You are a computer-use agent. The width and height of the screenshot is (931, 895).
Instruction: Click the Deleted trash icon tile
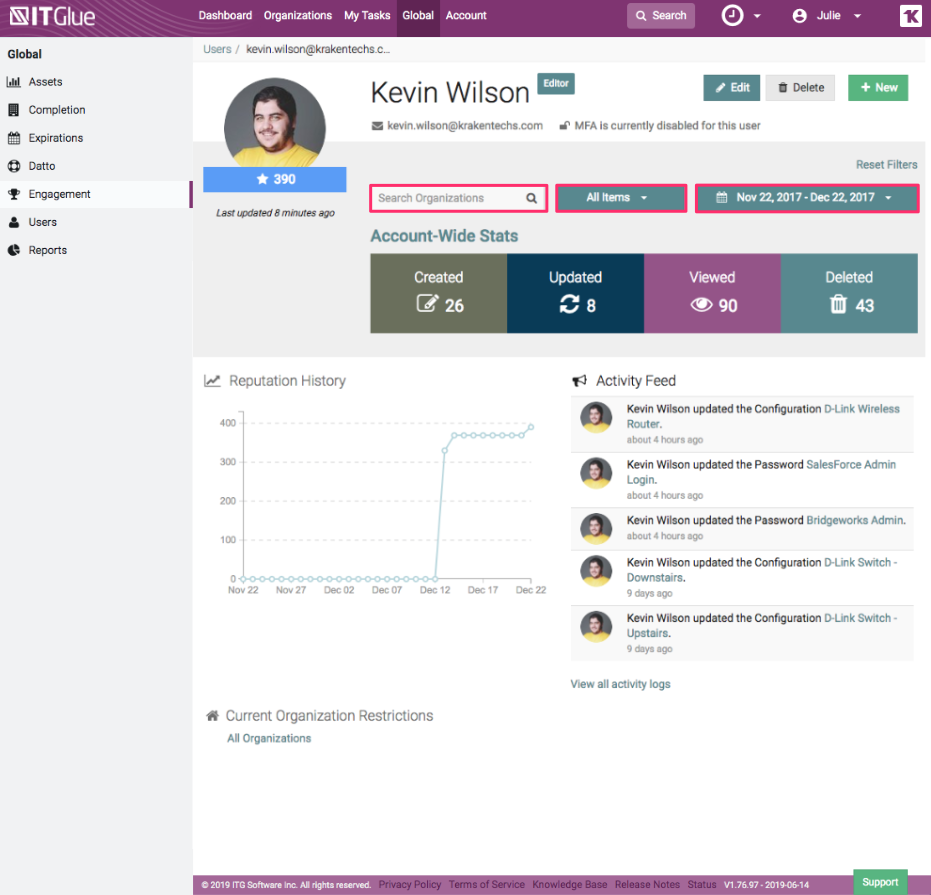838,305
